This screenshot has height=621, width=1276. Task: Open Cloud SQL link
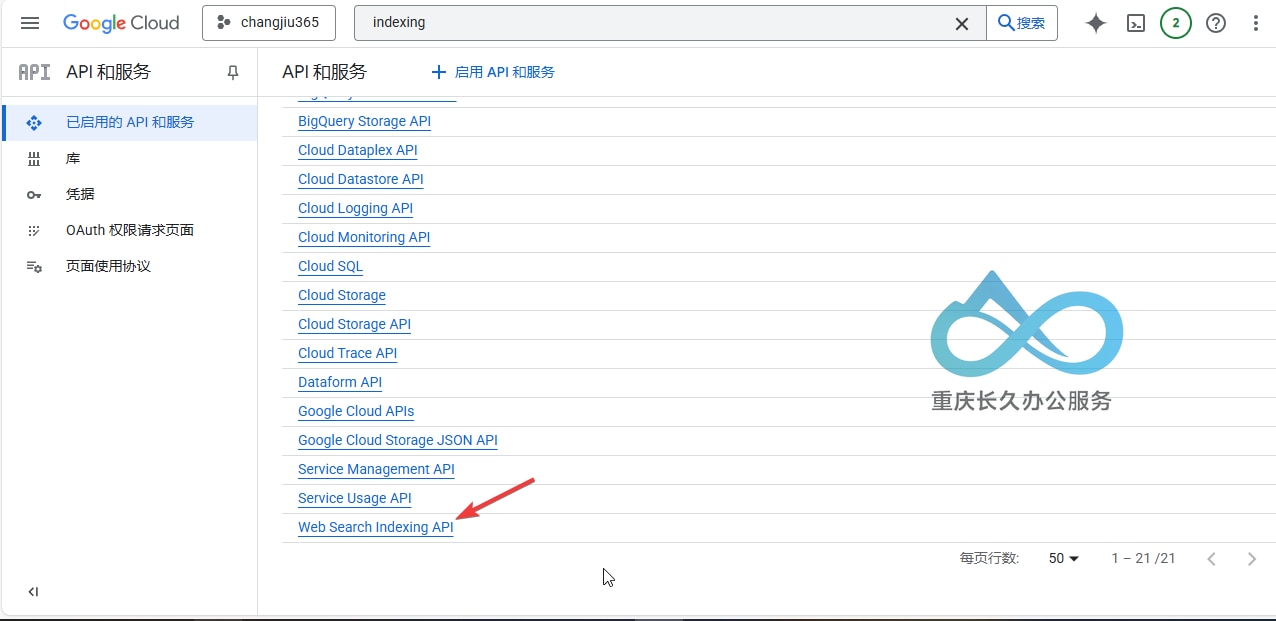pyautogui.click(x=330, y=266)
